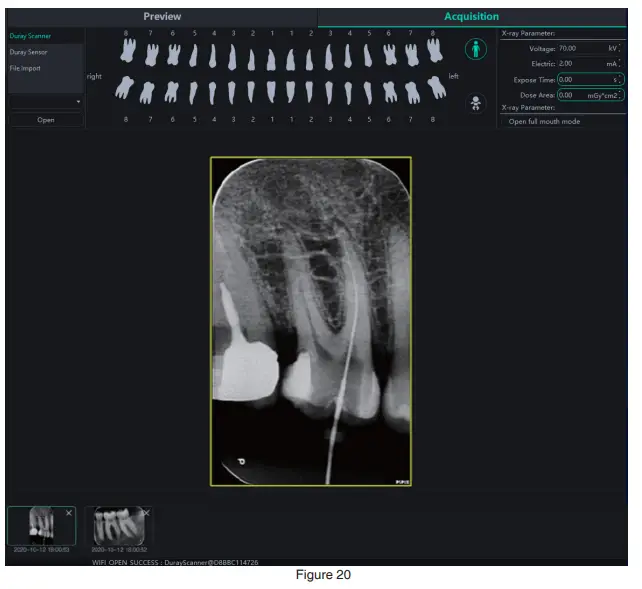
Task: Click the Expose Time input field
Action: coord(590,79)
